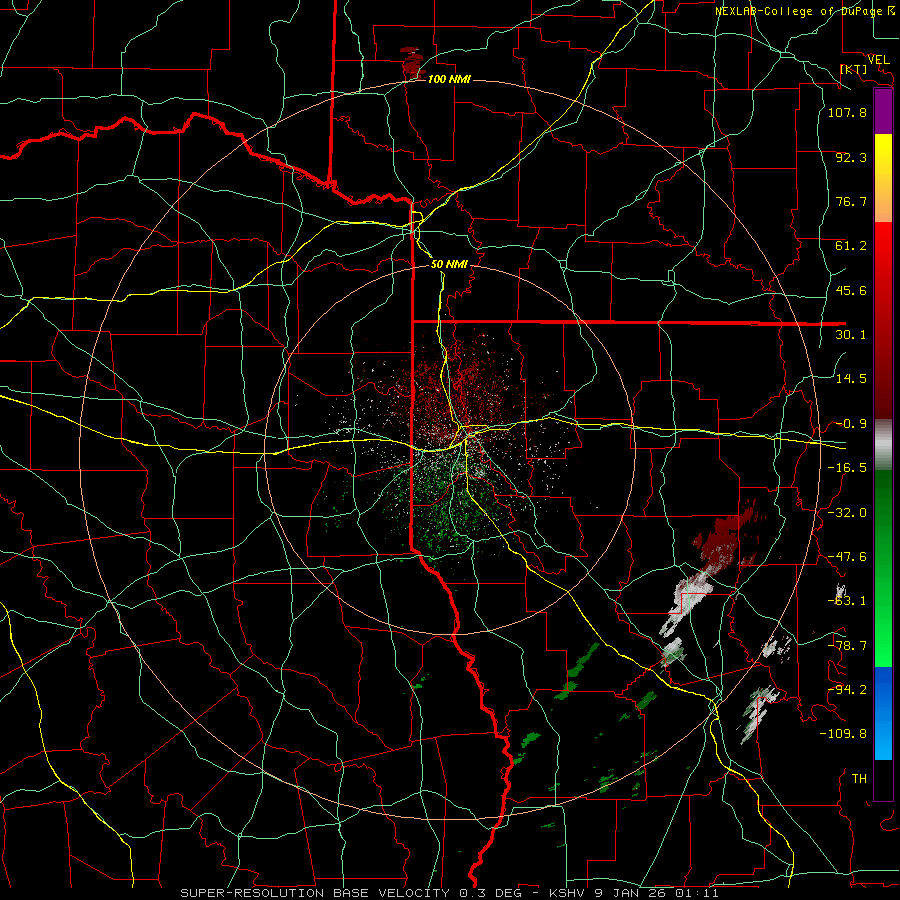The width and height of the screenshot is (900, 900).
Task: Click the -16.5 velocity scale value
Action: (847, 467)
